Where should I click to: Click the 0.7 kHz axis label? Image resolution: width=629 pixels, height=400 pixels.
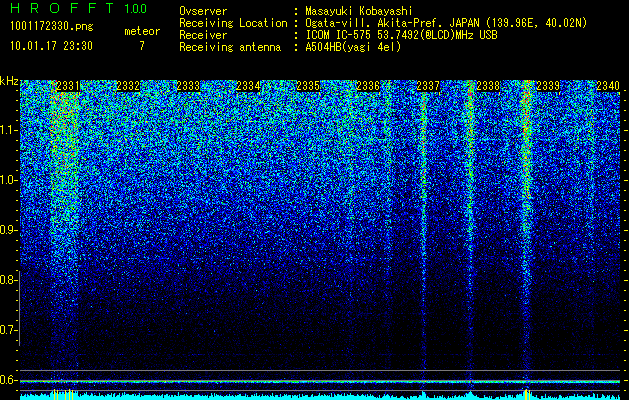[x=8, y=330]
